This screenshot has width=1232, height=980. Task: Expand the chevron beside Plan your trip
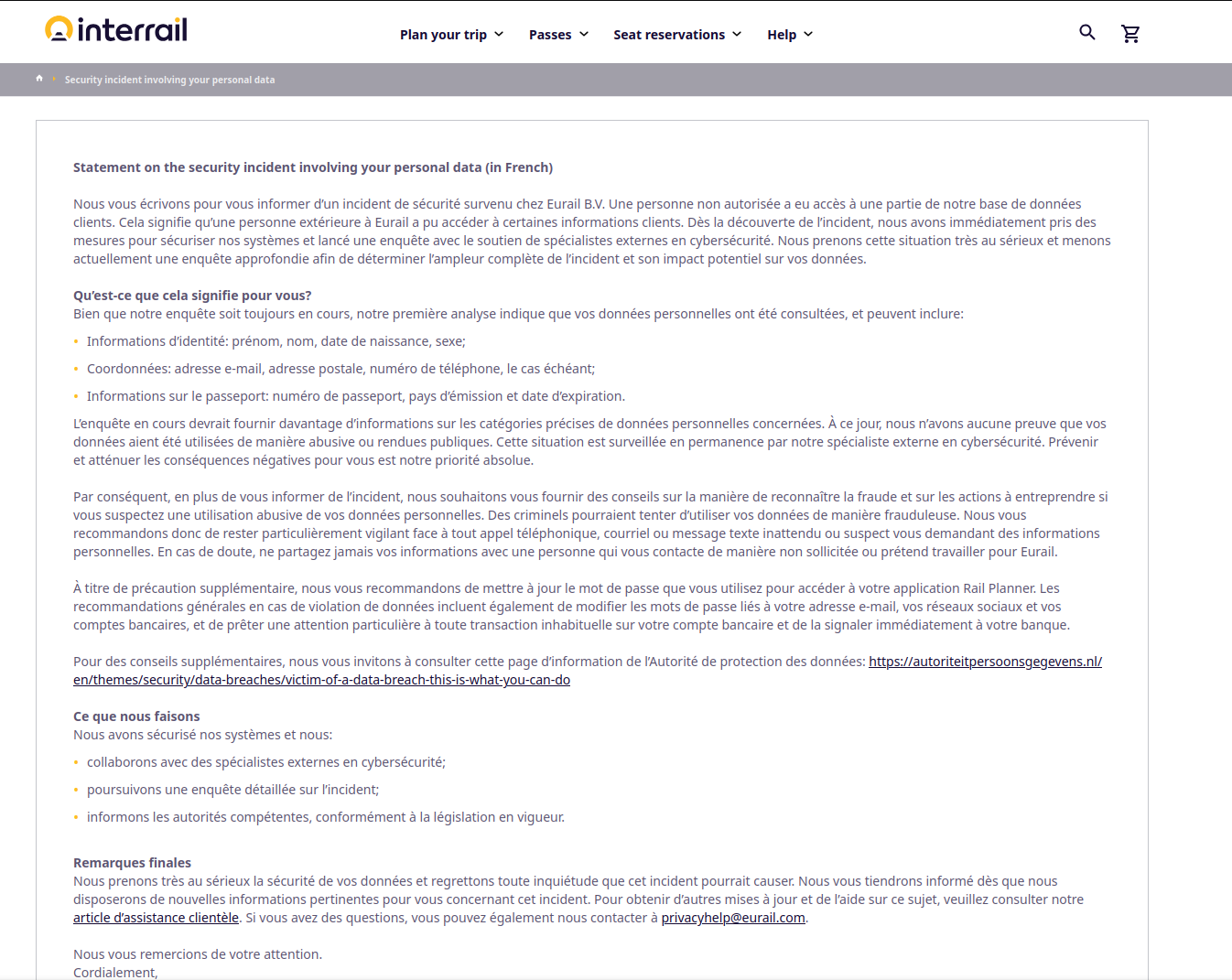(x=499, y=34)
